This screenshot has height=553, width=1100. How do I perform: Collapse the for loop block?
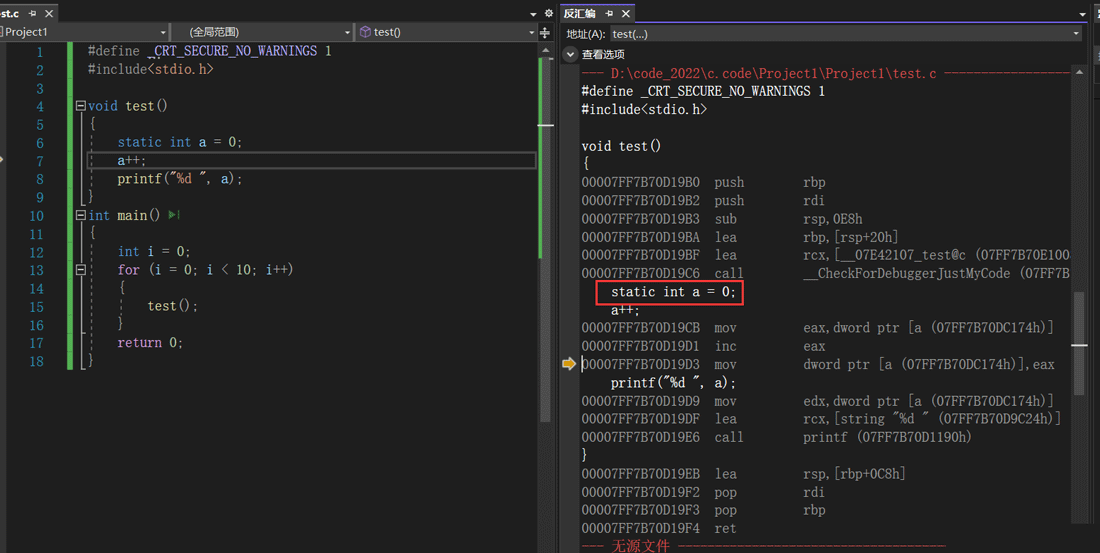tap(81, 269)
